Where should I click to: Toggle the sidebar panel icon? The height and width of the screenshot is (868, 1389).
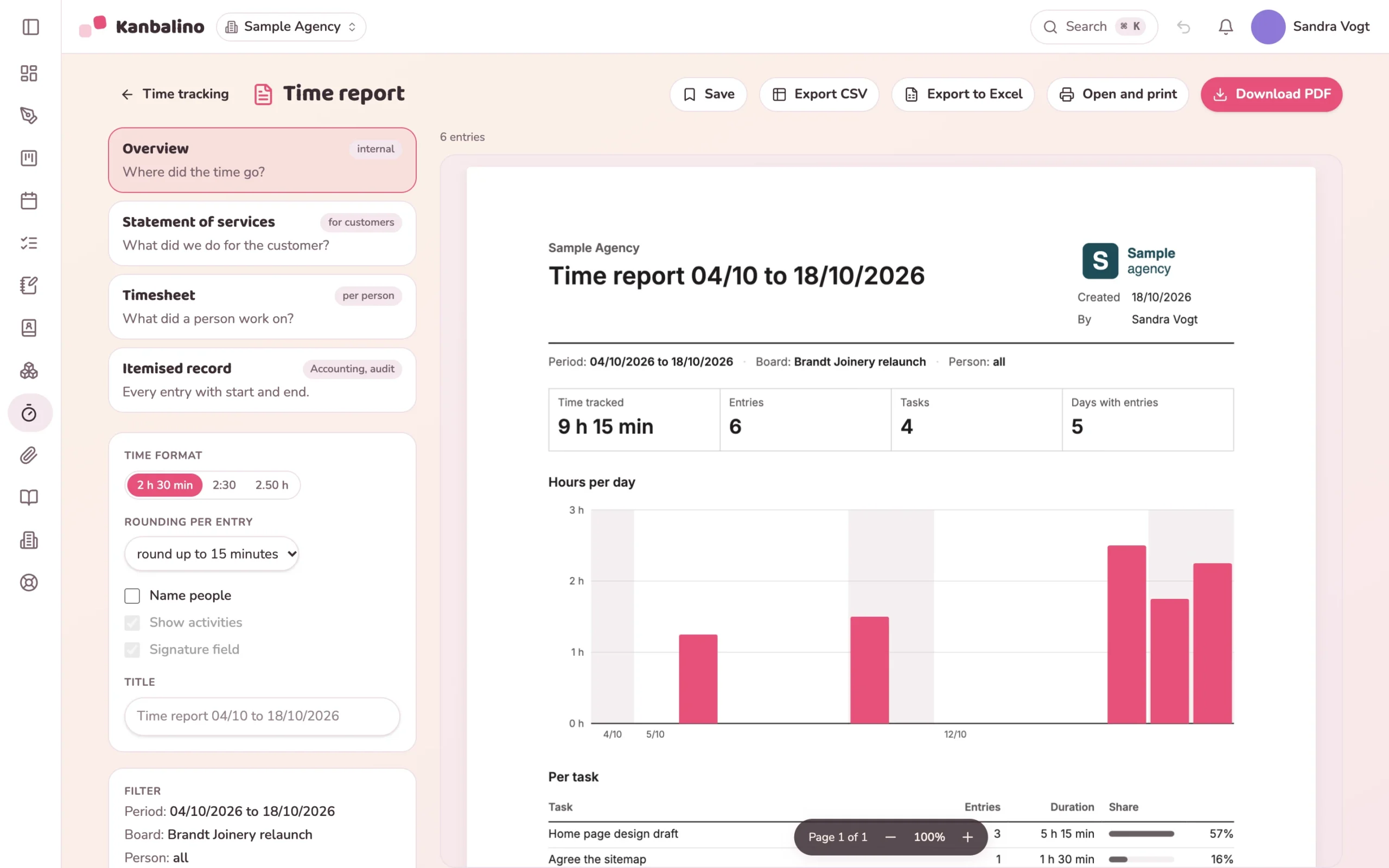coord(30,27)
